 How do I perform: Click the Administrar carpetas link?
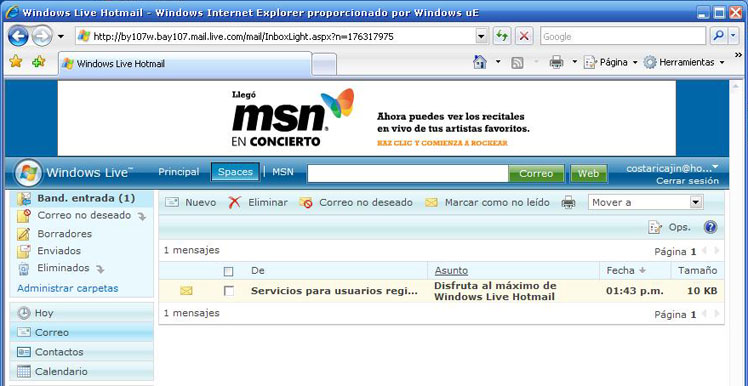coord(68,288)
